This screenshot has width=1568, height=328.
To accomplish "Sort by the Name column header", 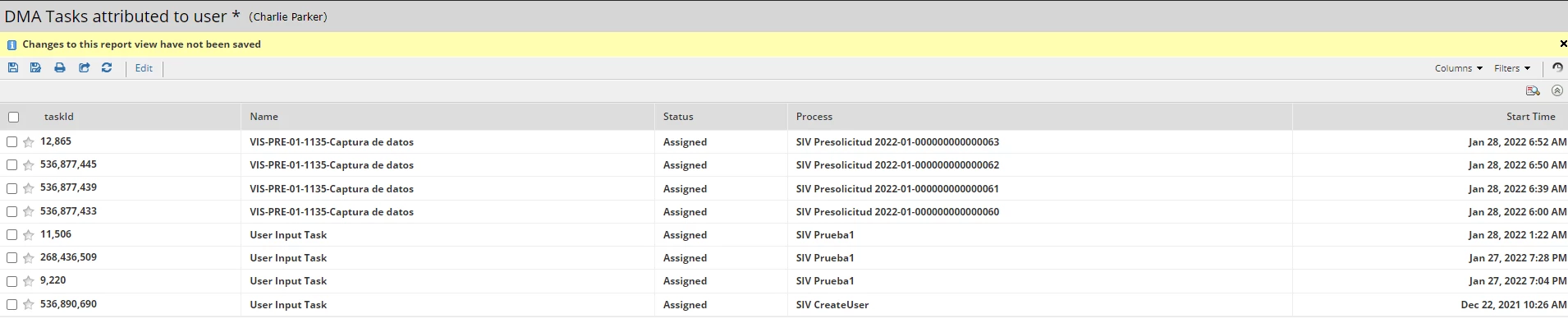I will point(264,117).
